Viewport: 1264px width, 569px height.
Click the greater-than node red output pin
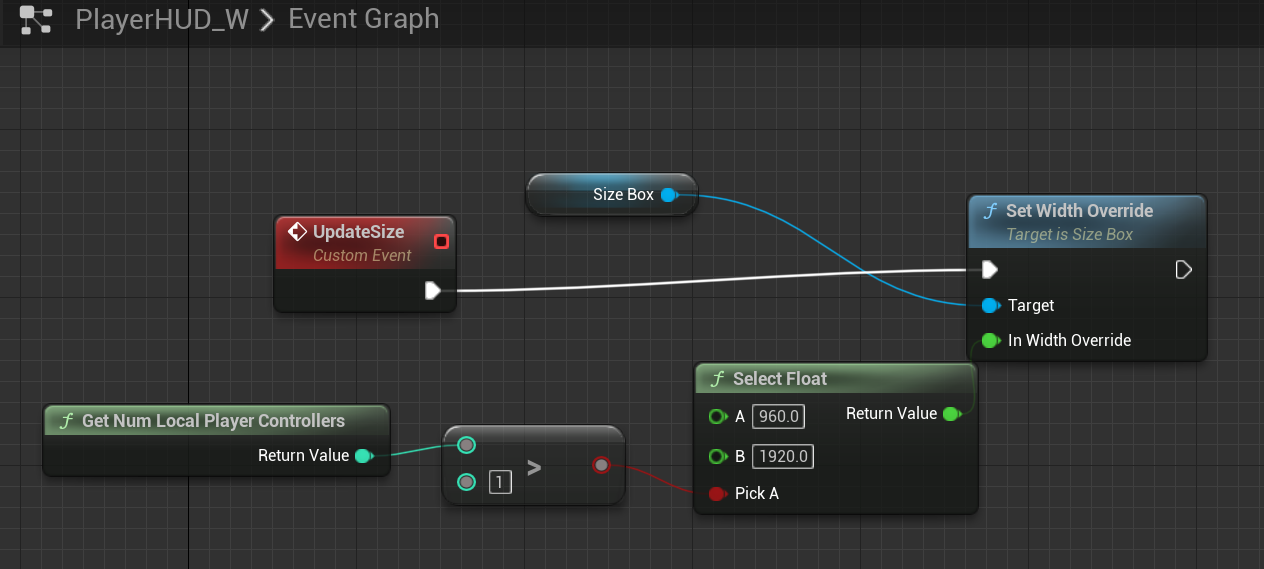click(600, 464)
